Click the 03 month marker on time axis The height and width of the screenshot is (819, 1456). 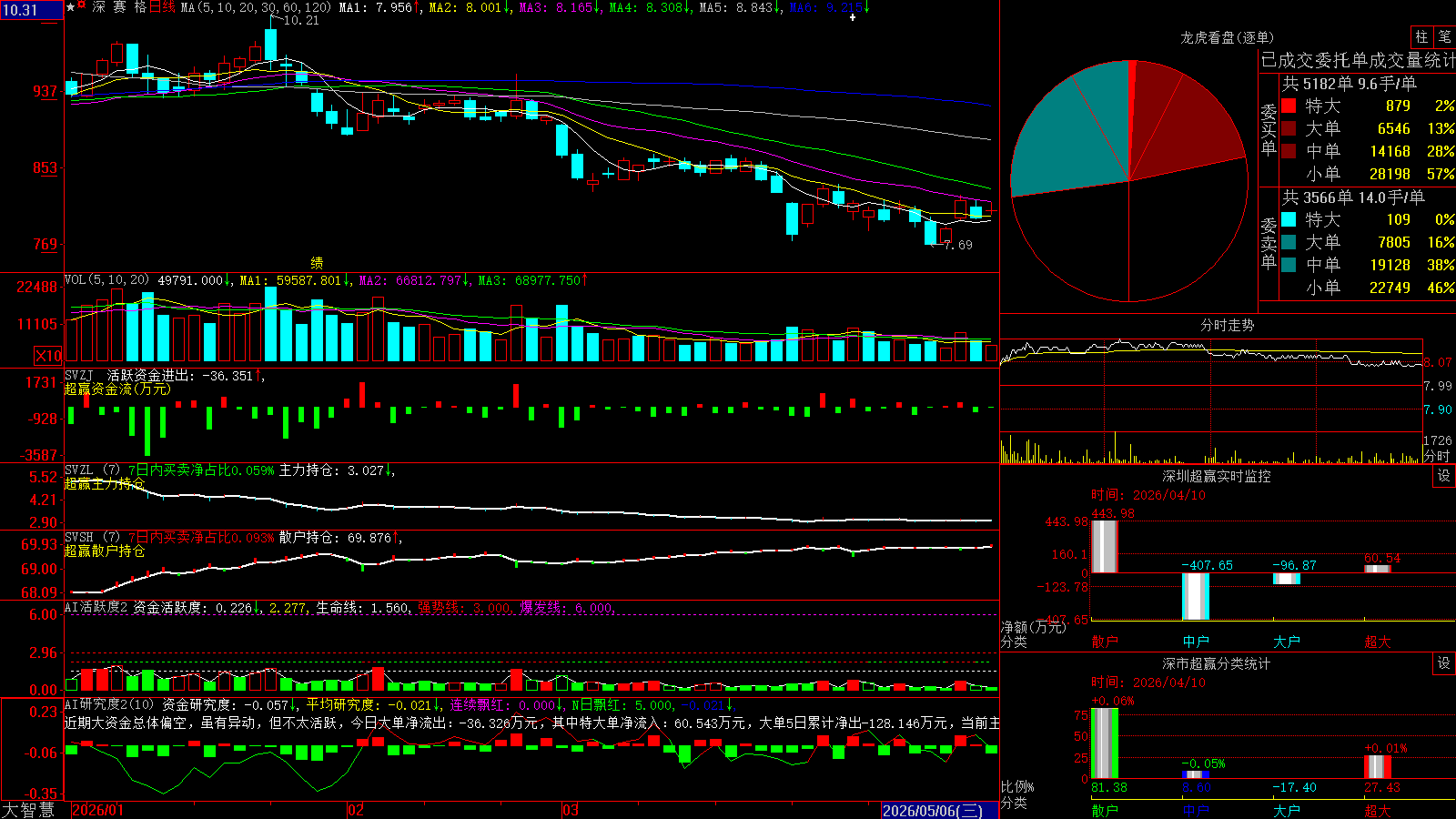(571, 810)
